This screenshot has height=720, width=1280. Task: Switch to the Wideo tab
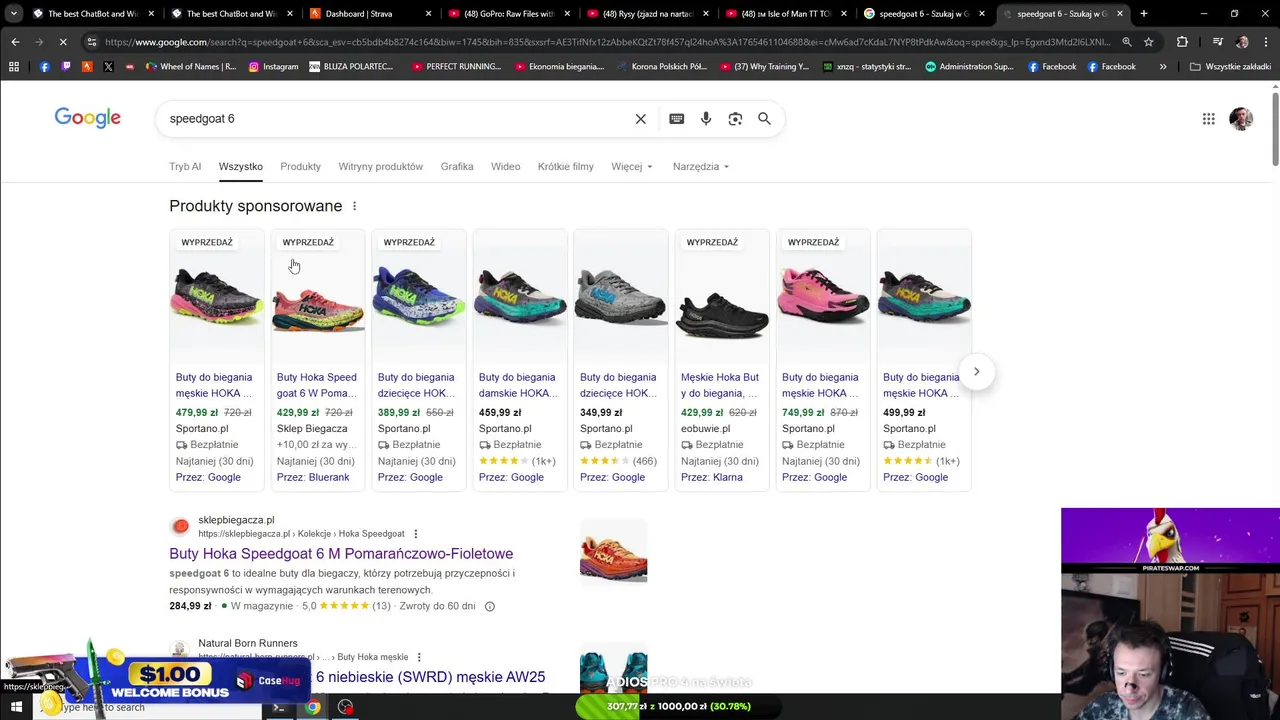click(505, 167)
